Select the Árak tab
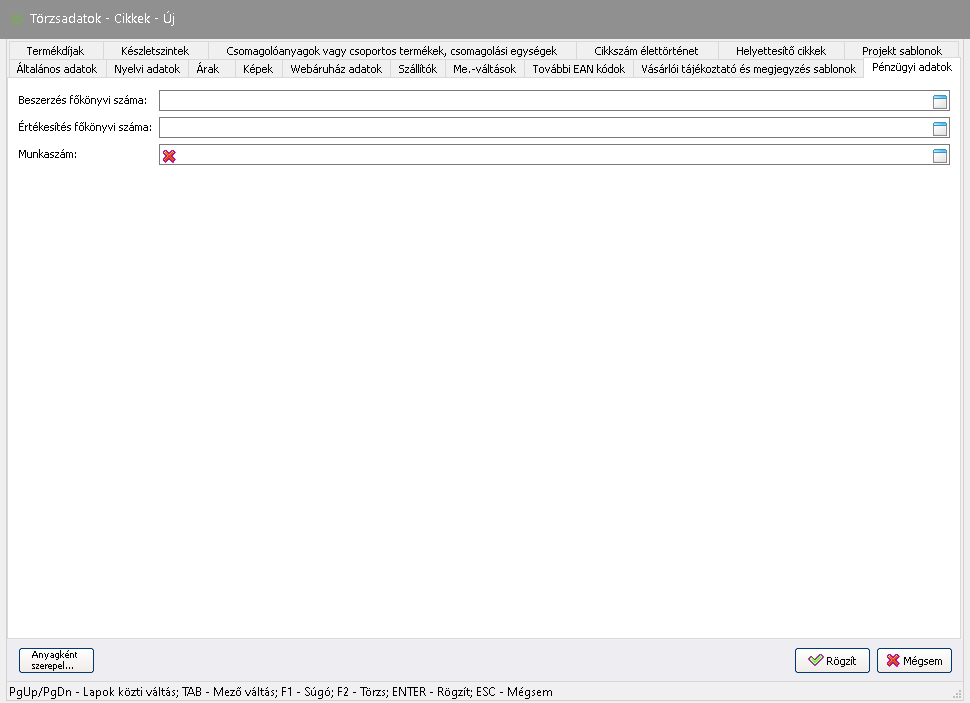 coord(208,69)
